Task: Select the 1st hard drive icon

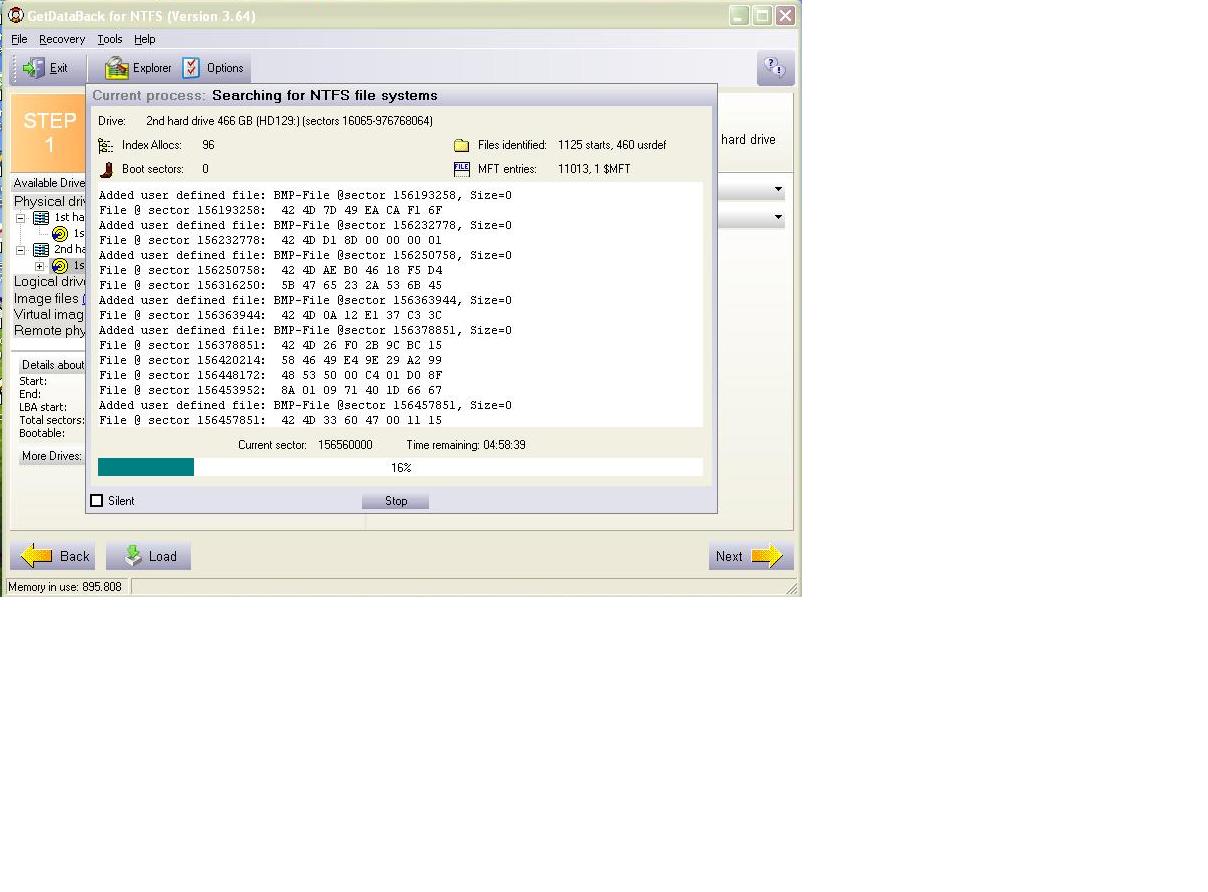Action: pos(41,217)
